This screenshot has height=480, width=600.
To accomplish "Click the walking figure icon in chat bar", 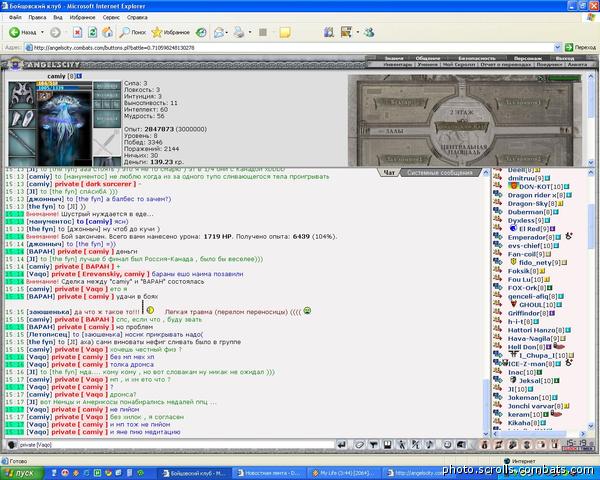I will coord(402,445).
